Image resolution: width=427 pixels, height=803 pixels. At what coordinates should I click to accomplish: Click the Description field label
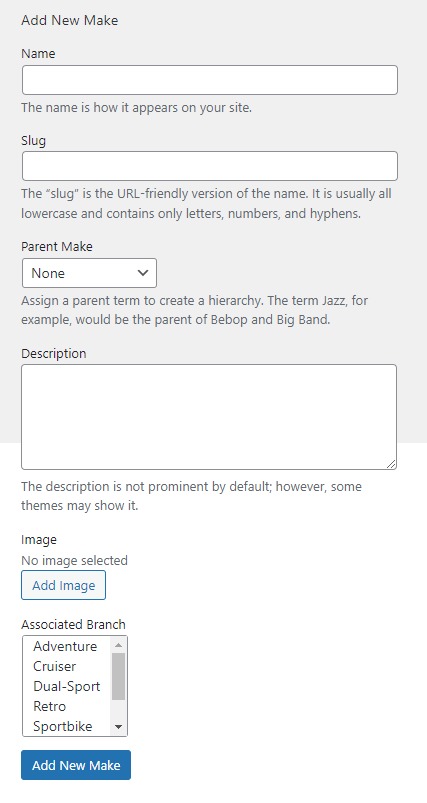tap(54, 353)
